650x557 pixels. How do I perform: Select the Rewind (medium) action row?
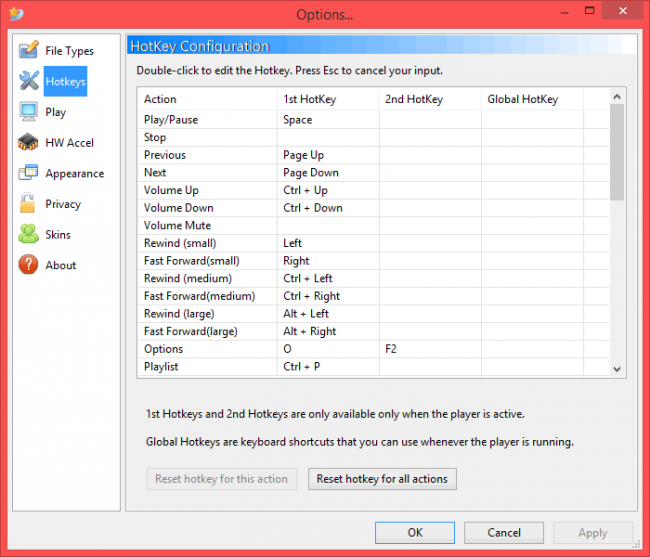click(x=373, y=278)
